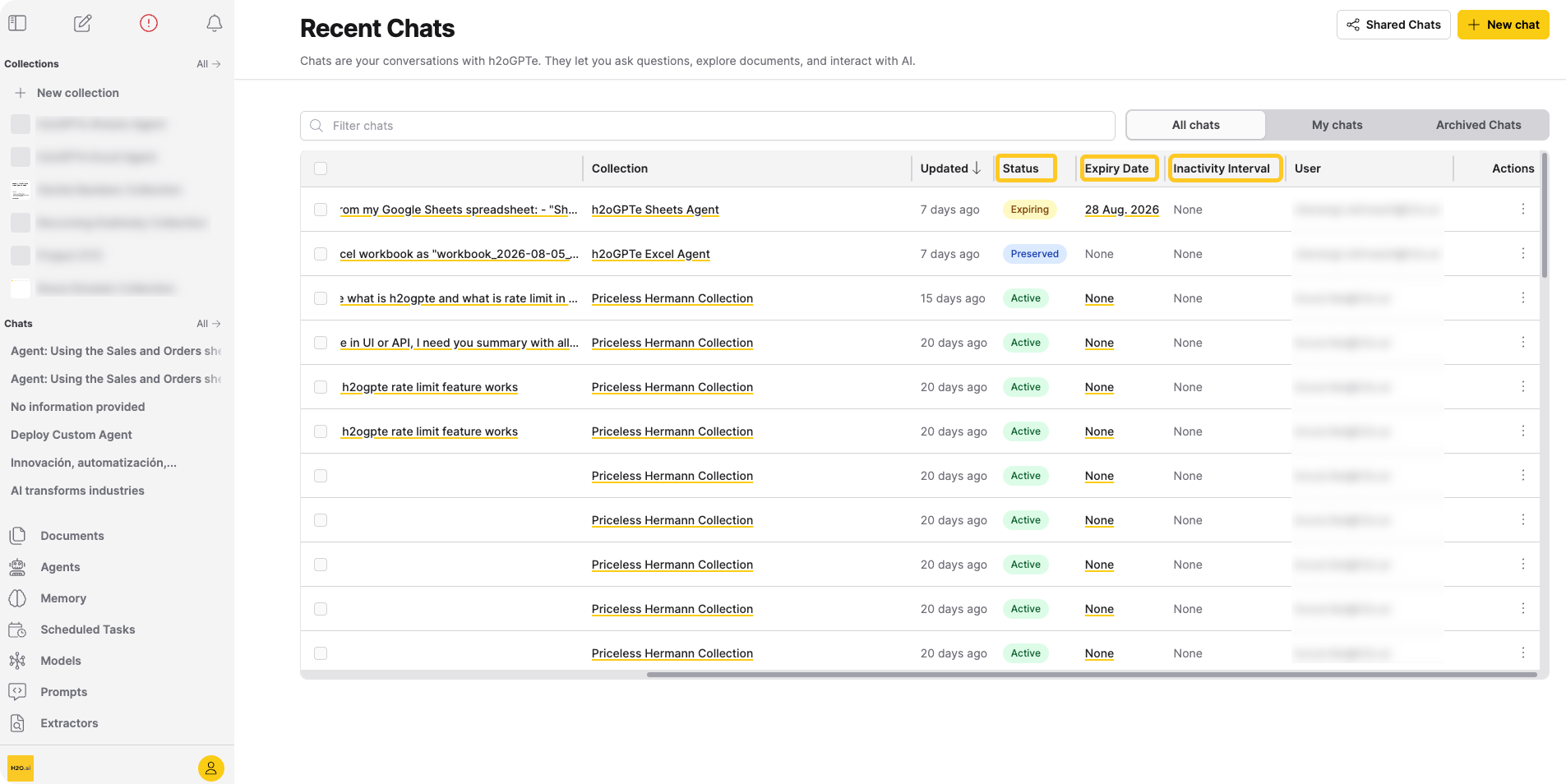Image resolution: width=1566 pixels, height=784 pixels.
Task: Open Shared Chats button
Action: (x=1393, y=25)
